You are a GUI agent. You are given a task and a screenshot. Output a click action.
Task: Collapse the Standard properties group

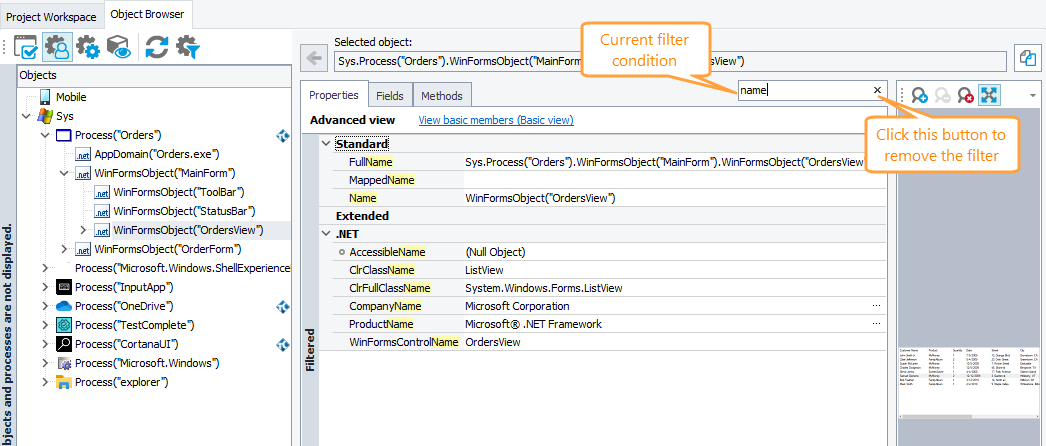tap(325, 144)
